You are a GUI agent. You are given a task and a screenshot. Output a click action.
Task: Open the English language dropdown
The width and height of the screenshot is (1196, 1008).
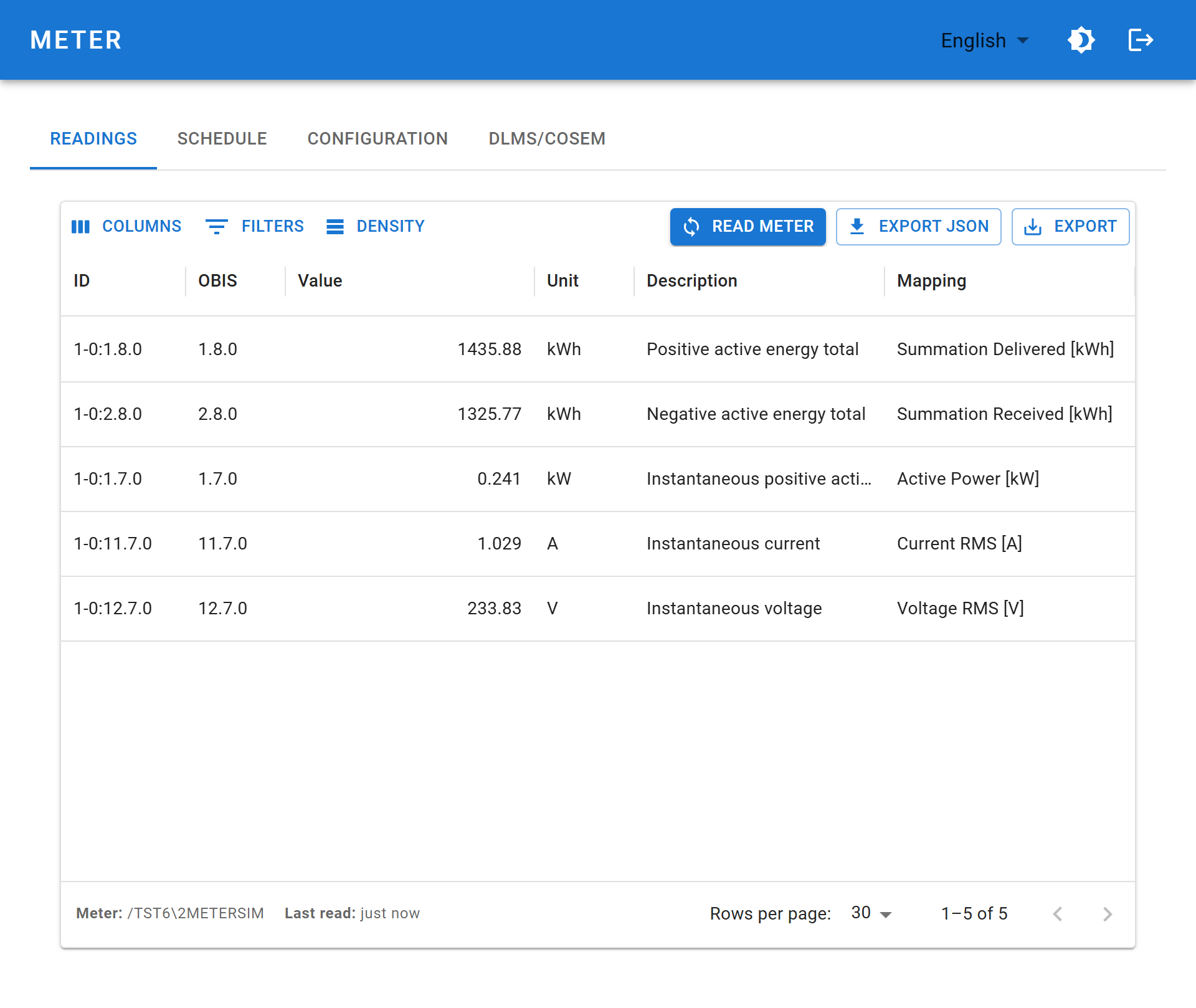tap(984, 40)
